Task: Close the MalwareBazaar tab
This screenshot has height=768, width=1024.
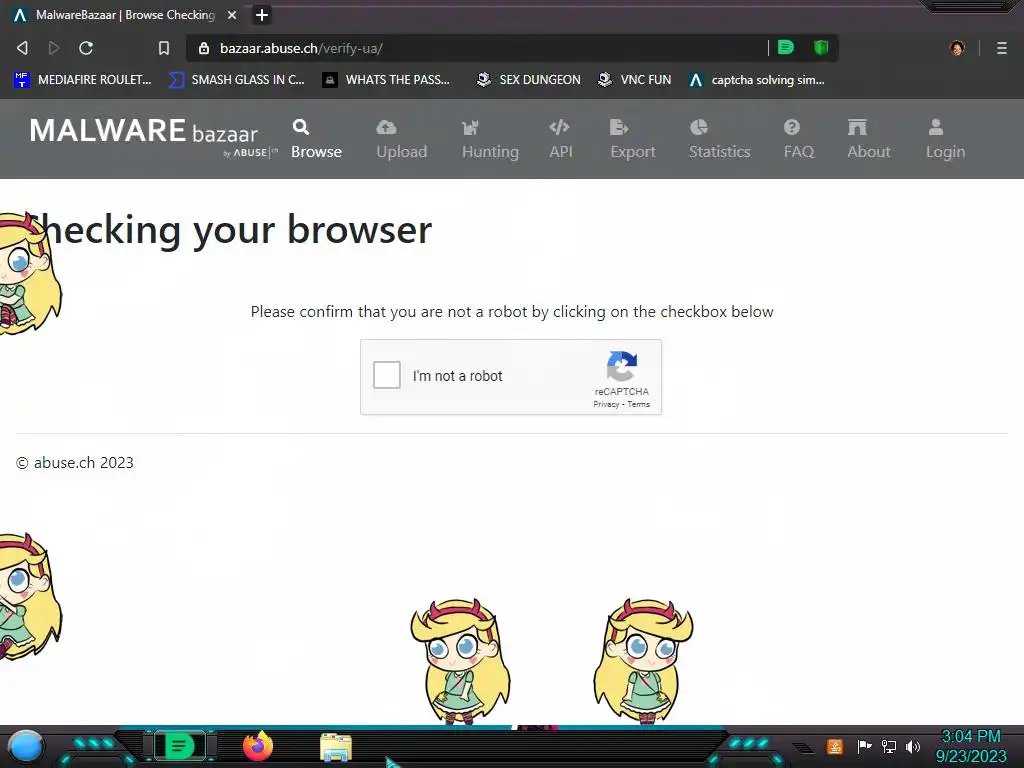Action: [x=232, y=15]
